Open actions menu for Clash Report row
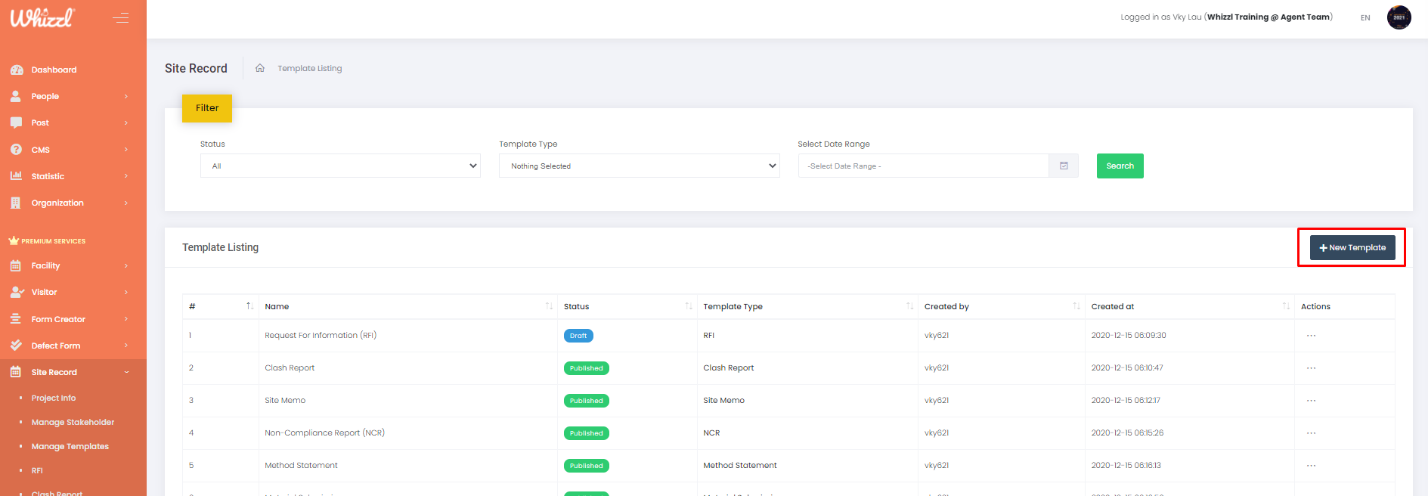The width and height of the screenshot is (1428, 496). [1311, 368]
